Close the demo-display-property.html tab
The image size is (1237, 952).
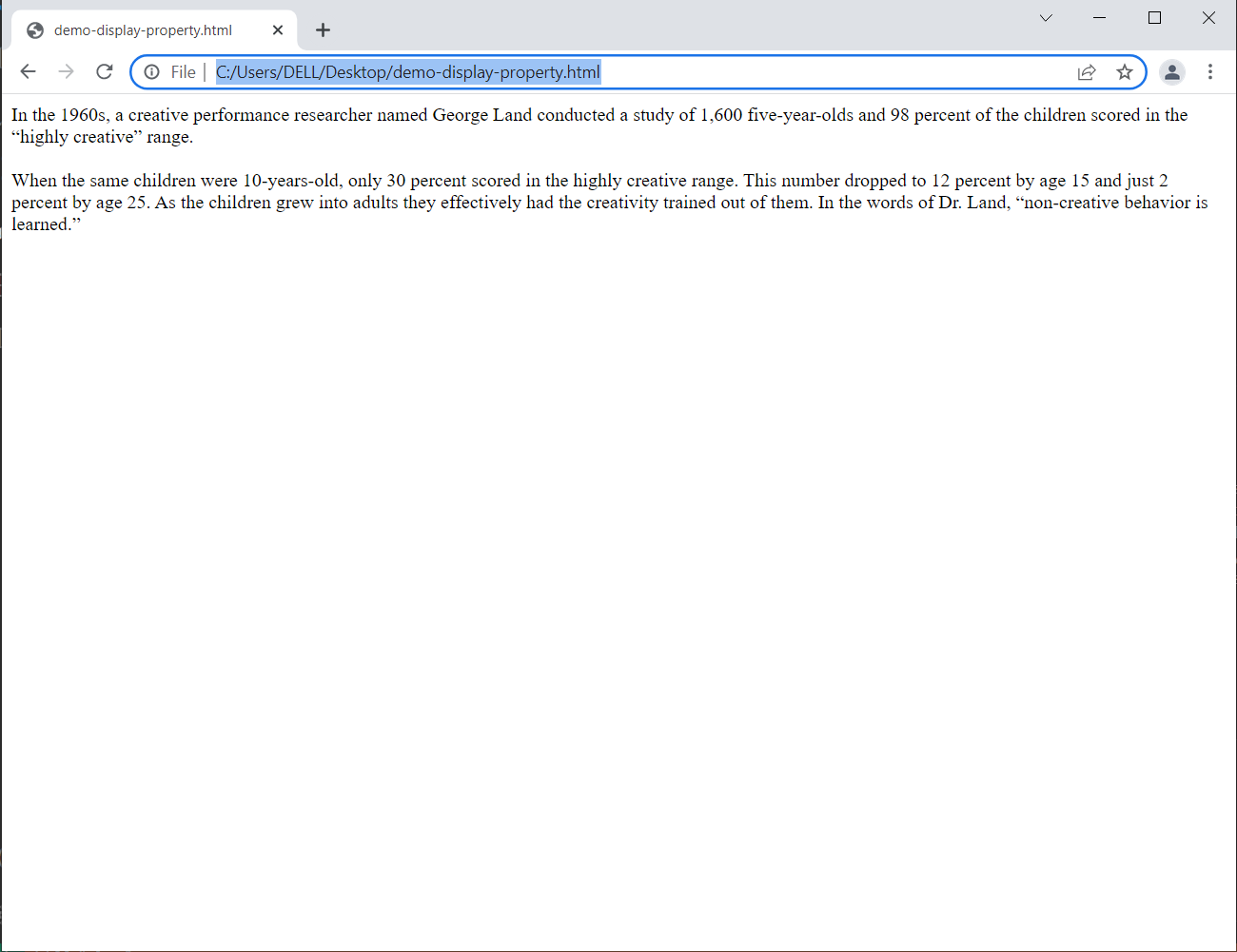click(x=278, y=30)
